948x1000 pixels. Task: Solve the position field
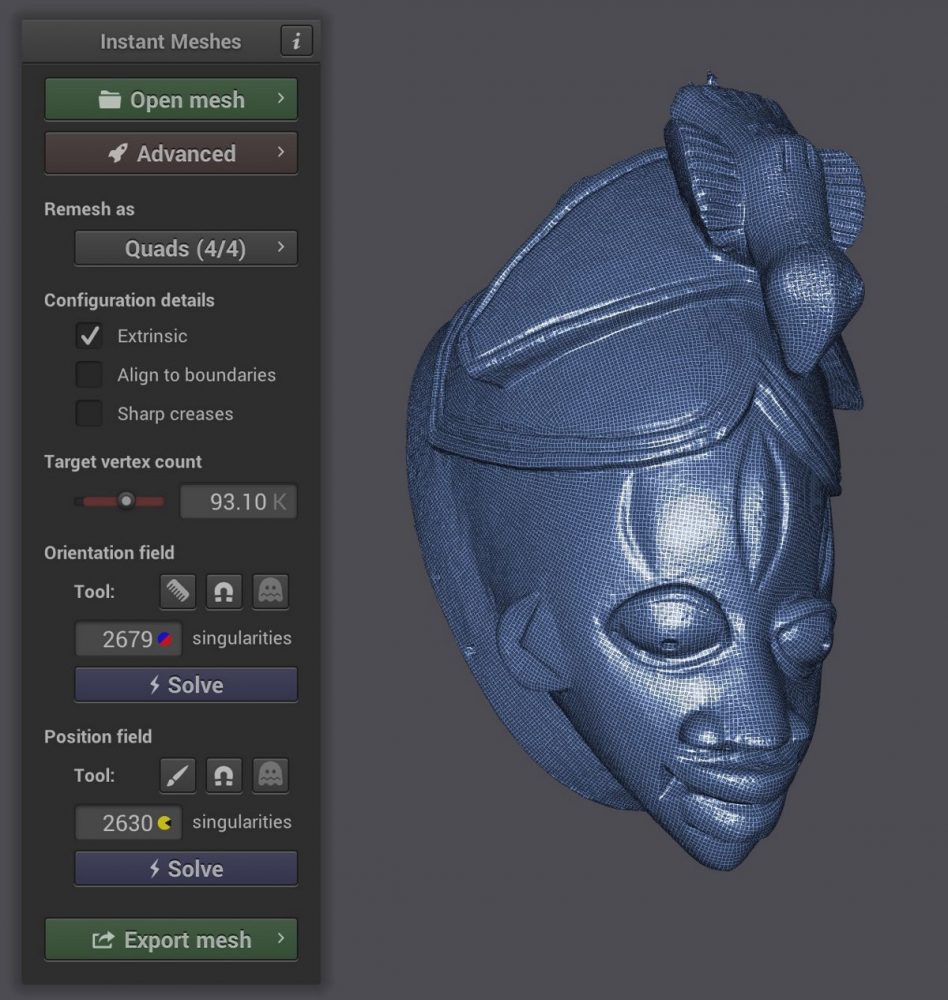186,869
